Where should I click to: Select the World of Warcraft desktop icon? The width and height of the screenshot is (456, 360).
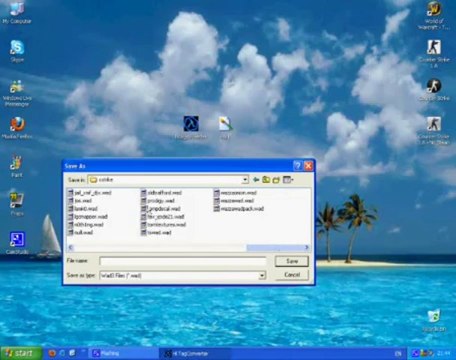pyautogui.click(x=434, y=16)
